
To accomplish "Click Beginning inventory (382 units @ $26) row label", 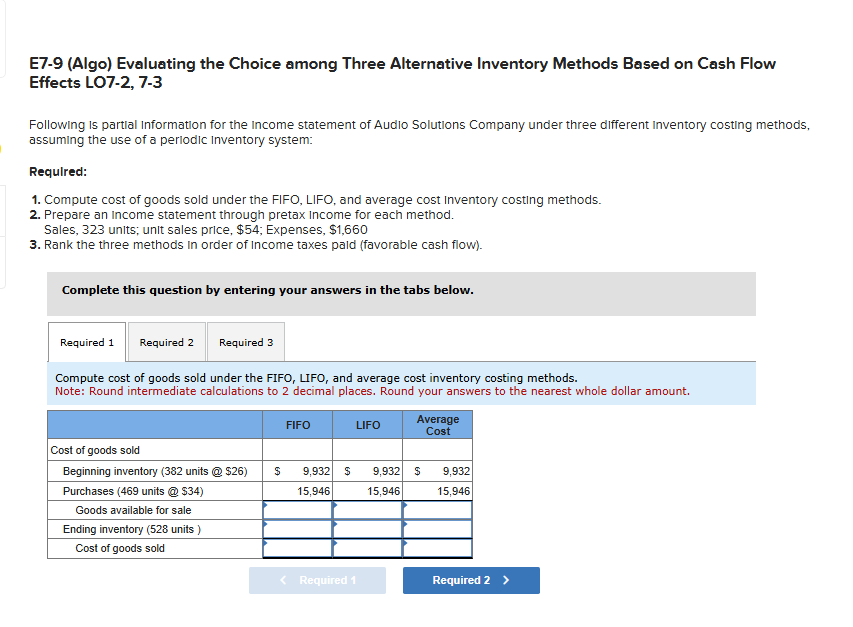I will coord(155,471).
